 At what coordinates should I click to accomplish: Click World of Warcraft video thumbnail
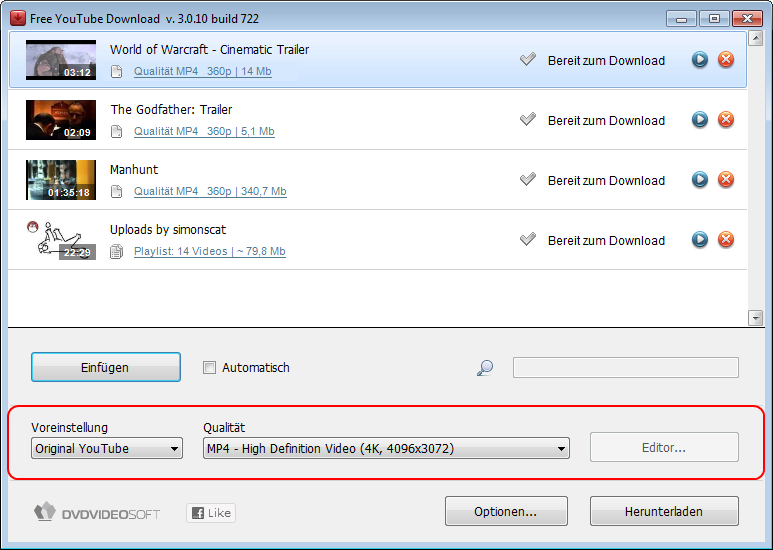click(61, 60)
